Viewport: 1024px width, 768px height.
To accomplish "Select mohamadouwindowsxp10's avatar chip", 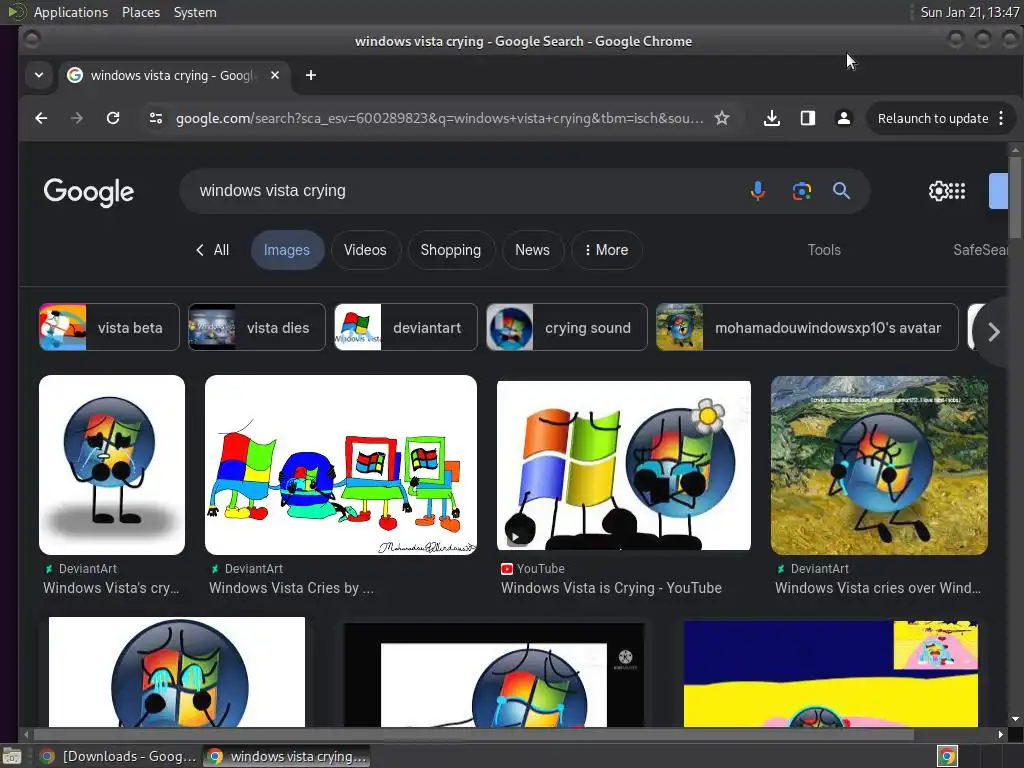I will 807,327.
